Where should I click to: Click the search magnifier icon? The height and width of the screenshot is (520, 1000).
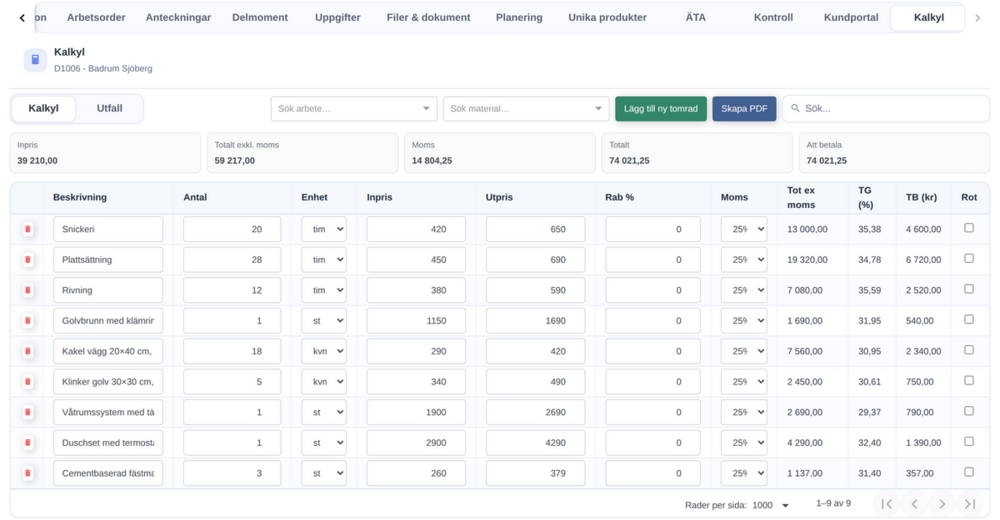[x=795, y=108]
